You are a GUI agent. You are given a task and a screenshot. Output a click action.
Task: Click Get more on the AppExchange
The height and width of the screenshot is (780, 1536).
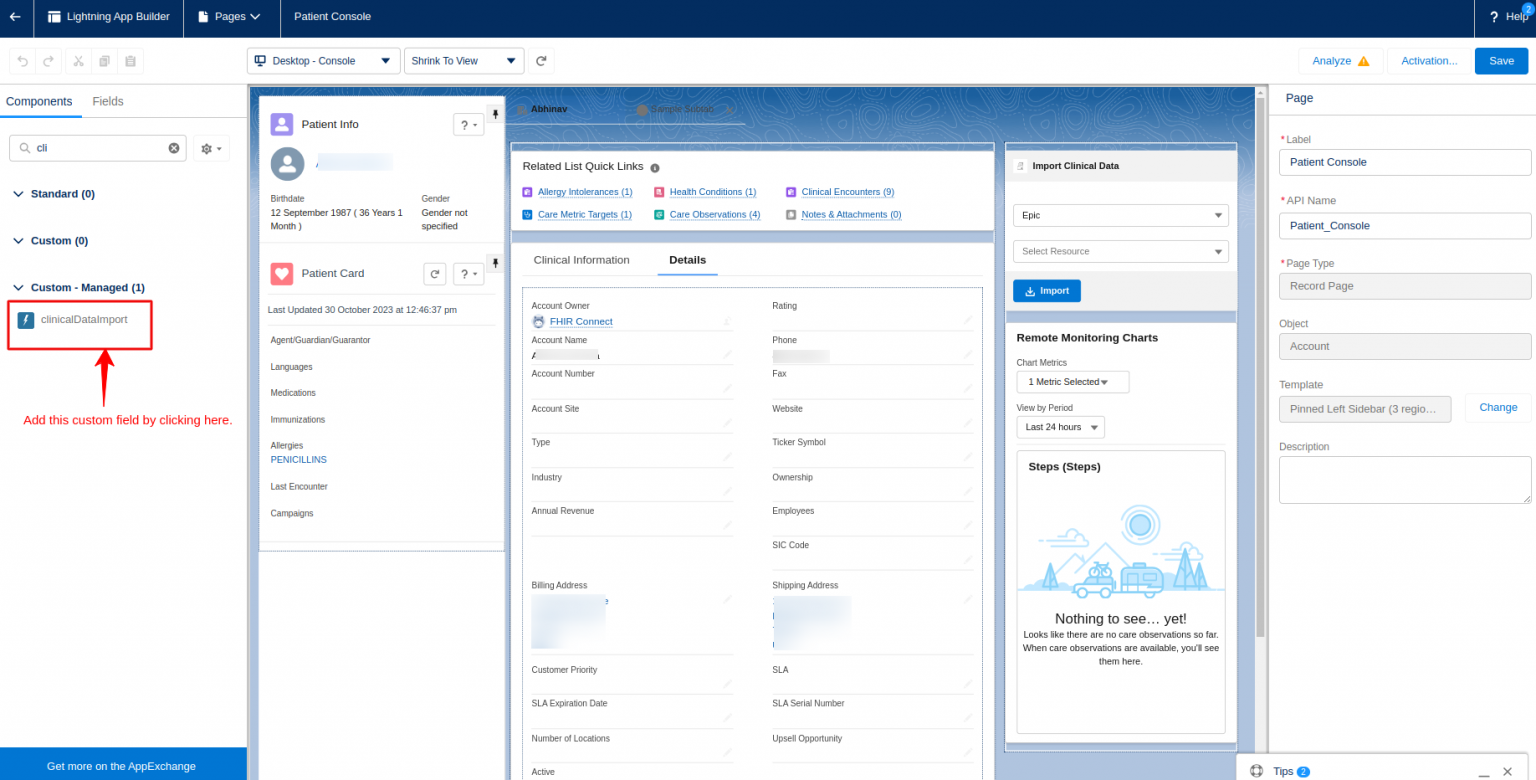tap(122, 766)
